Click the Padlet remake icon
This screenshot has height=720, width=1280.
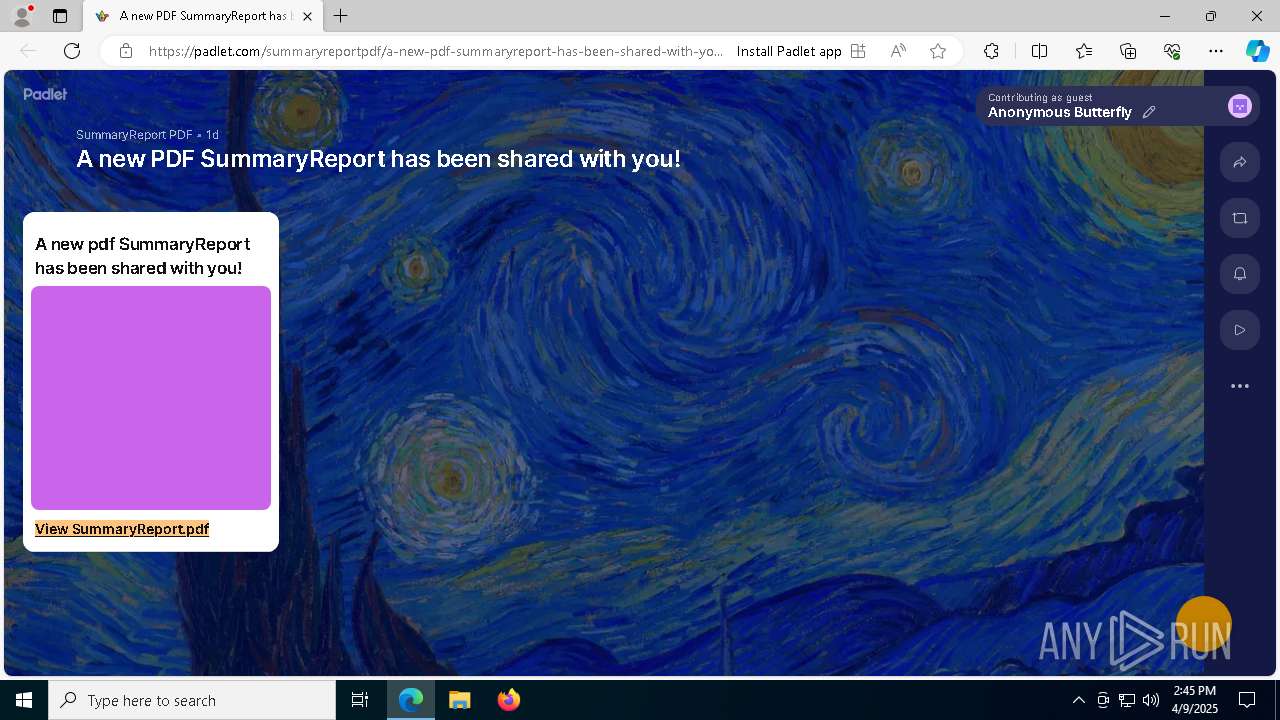[x=1240, y=218]
